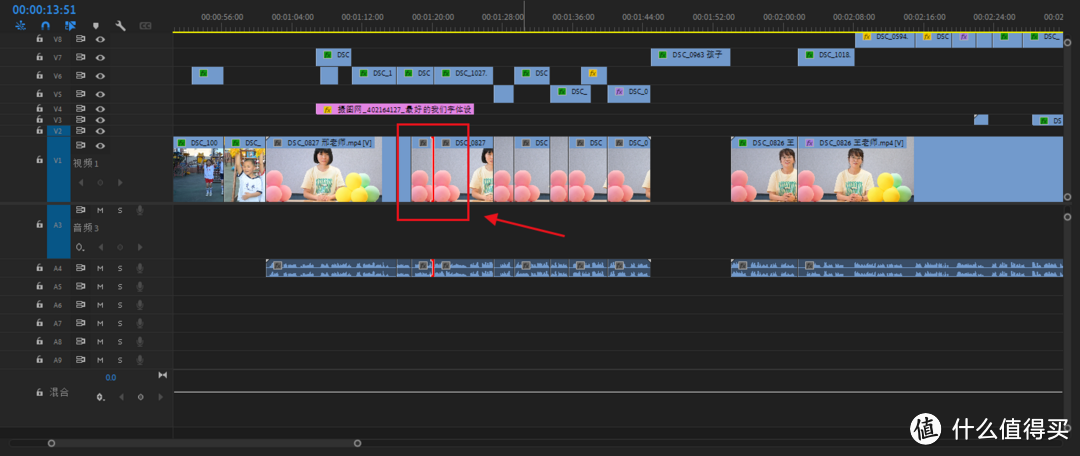The height and width of the screenshot is (456, 1080).
Task: Toggle sync lock on track V5
Action: coord(81,94)
